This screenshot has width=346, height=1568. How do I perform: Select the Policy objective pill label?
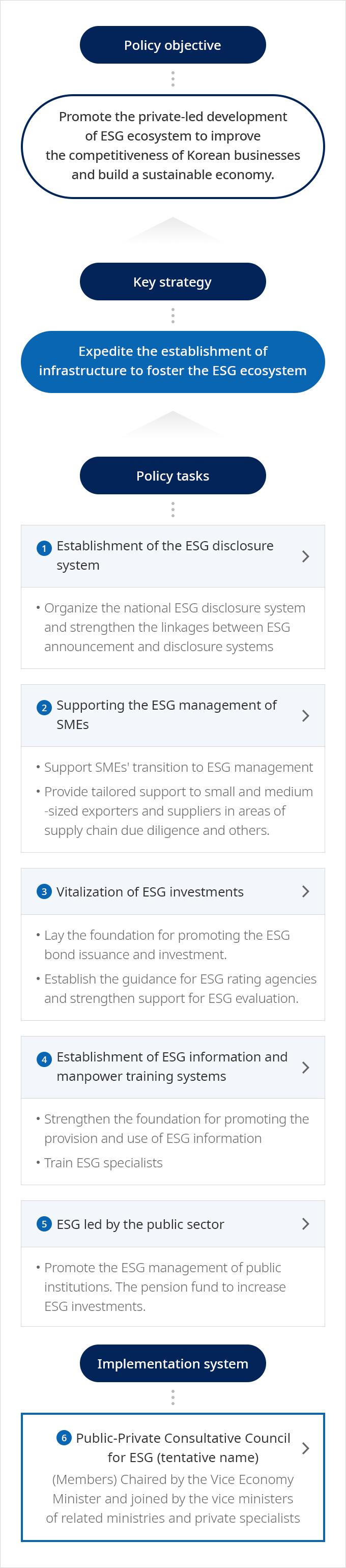pos(172,45)
